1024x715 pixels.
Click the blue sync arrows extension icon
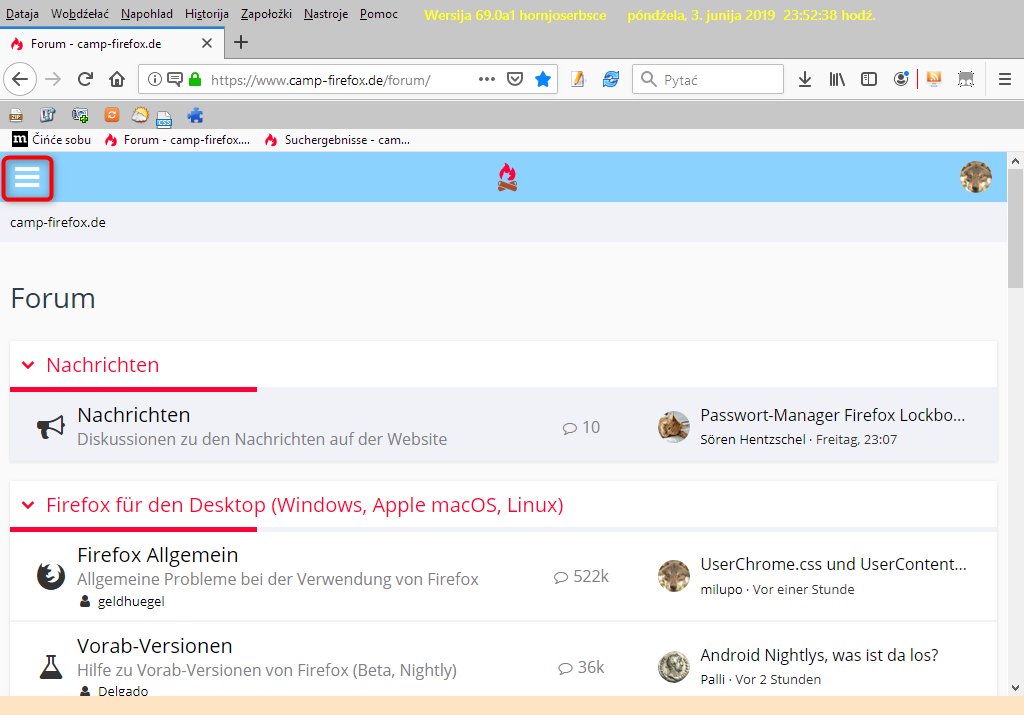(611, 80)
